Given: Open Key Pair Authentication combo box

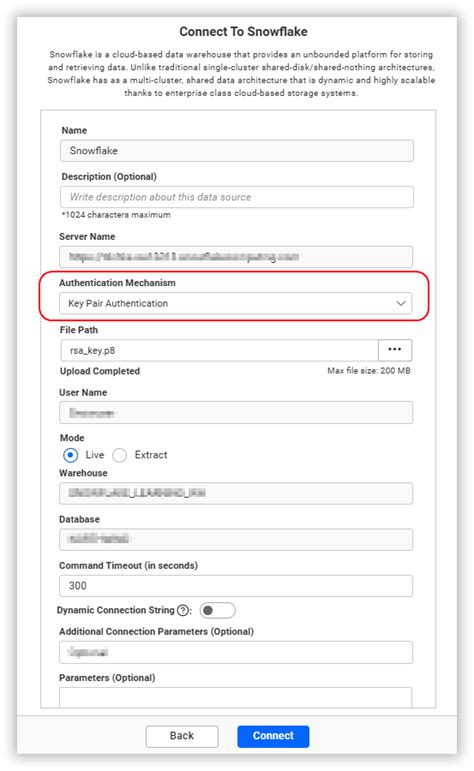Looking at the screenshot, I should click(x=236, y=303).
